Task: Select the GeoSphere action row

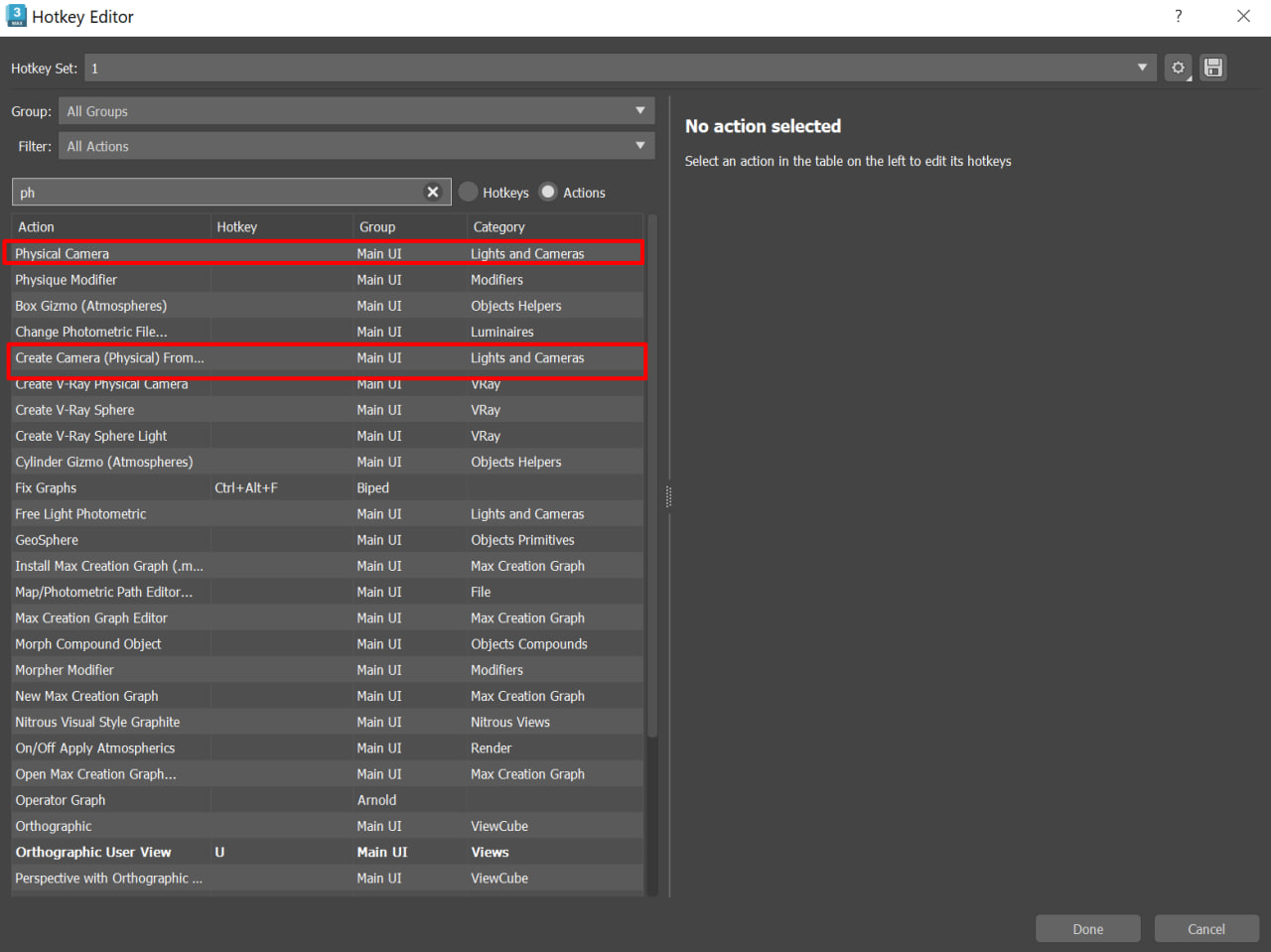Action: (x=327, y=540)
